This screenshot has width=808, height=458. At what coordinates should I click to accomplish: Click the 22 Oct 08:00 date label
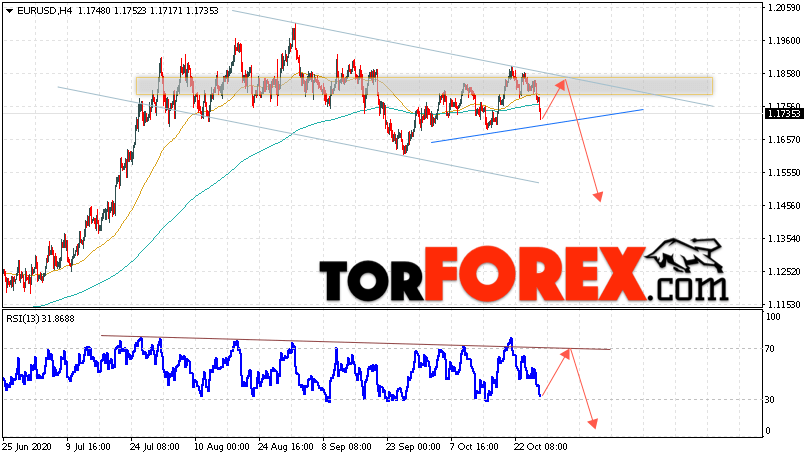(x=540, y=447)
